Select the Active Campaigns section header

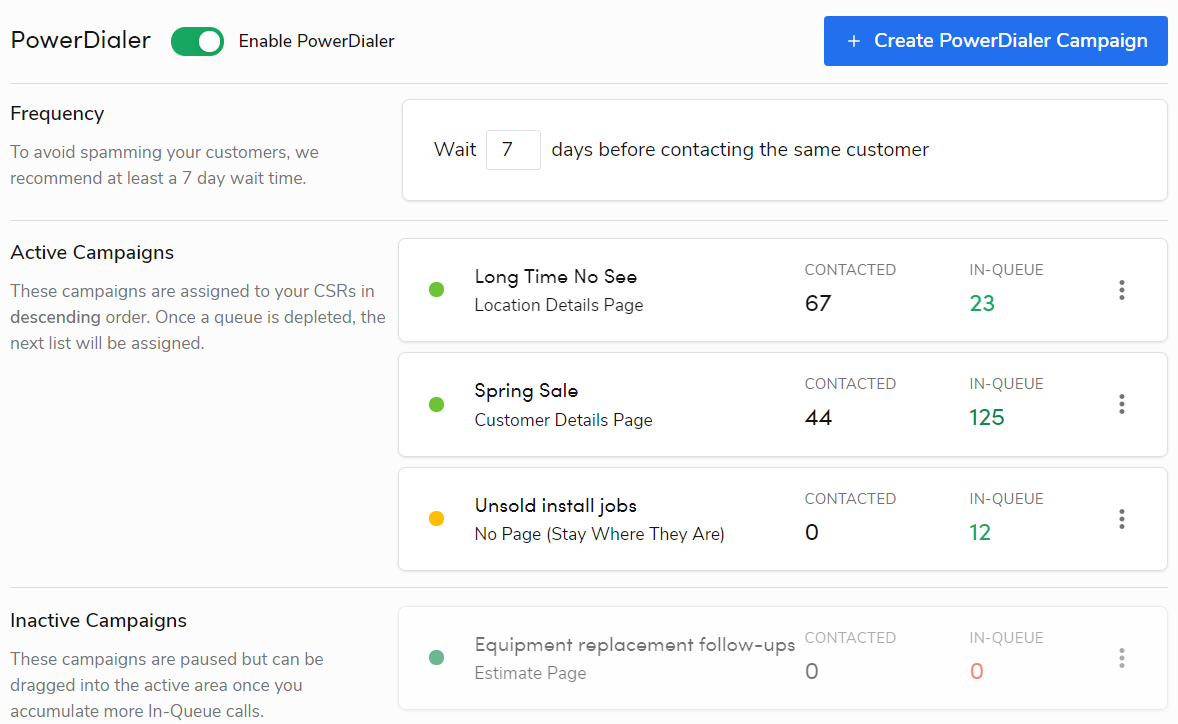92,252
